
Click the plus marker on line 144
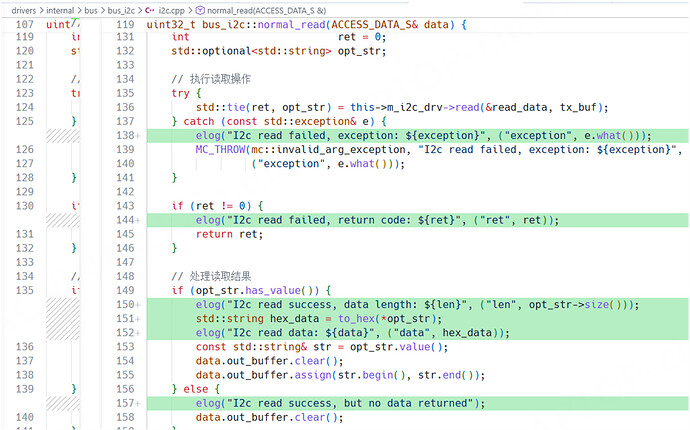click(x=137, y=220)
